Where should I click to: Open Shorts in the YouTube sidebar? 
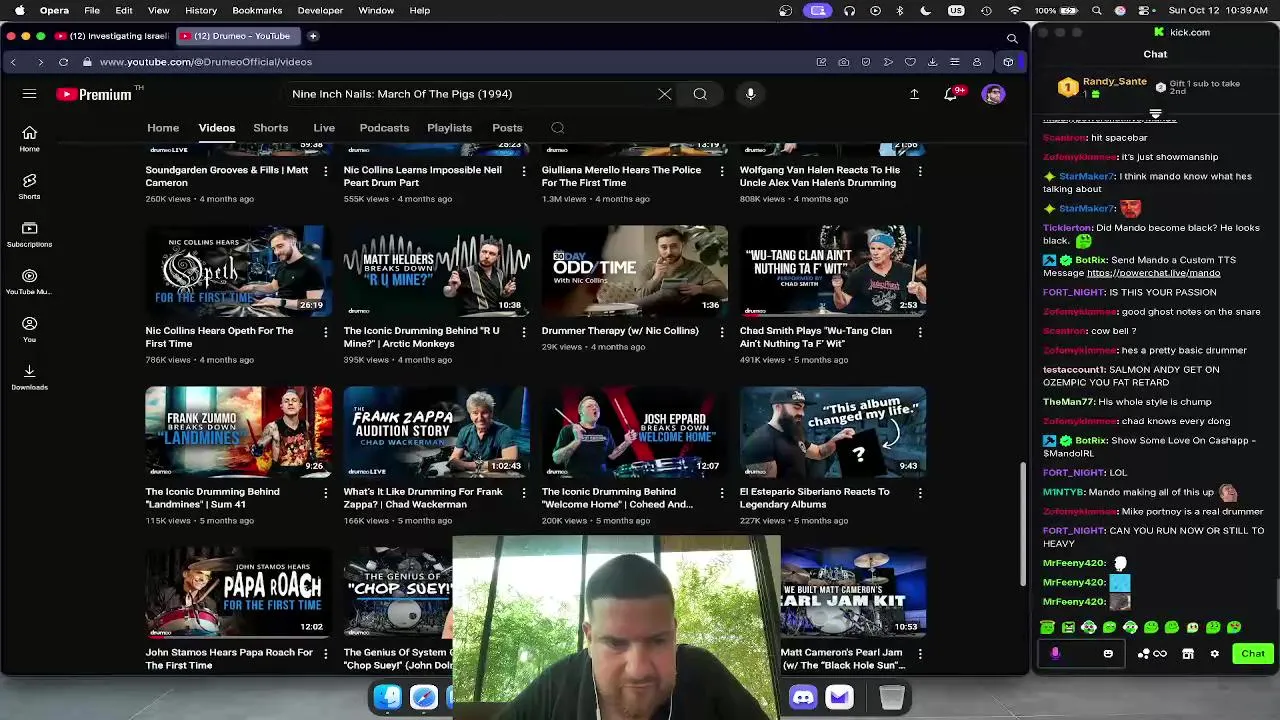(29, 186)
